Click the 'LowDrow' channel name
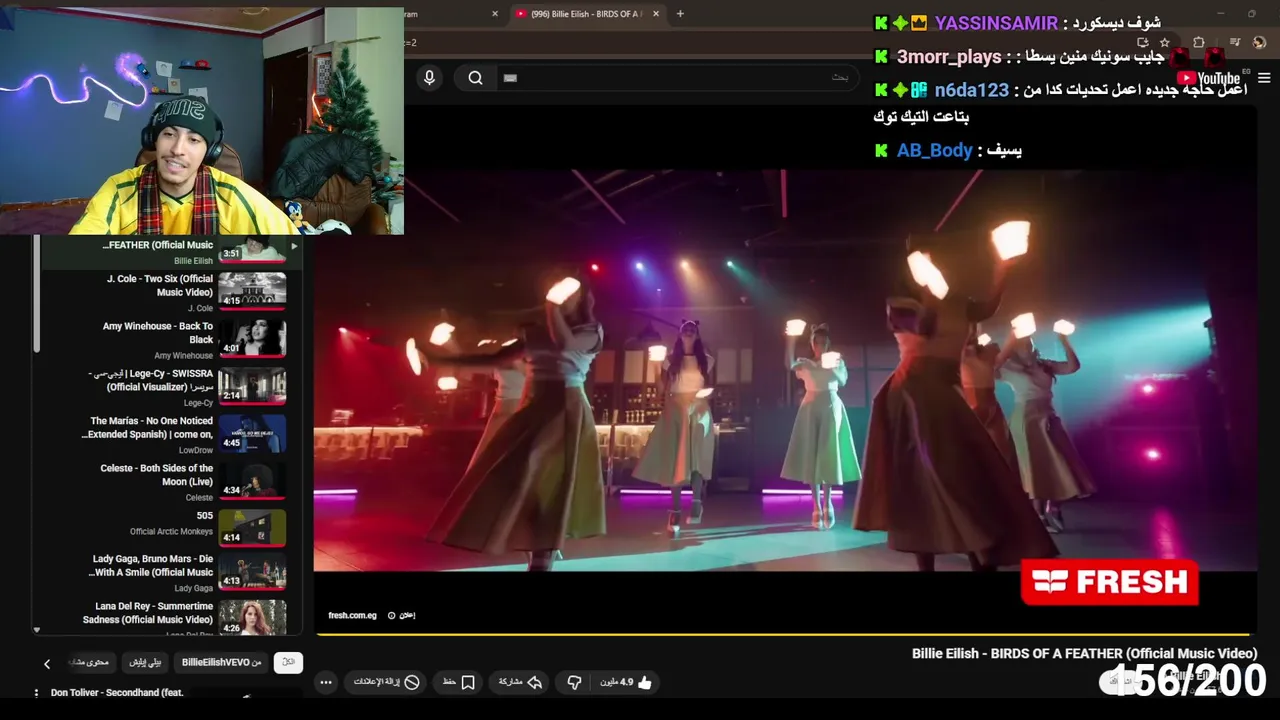Viewport: 1280px width, 720px height. click(x=196, y=450)
